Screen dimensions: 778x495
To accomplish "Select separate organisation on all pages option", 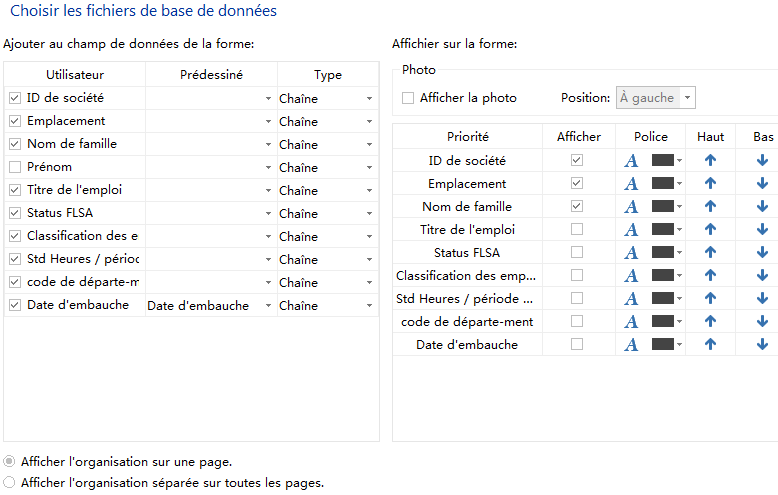I will click(x=10, y=482).
